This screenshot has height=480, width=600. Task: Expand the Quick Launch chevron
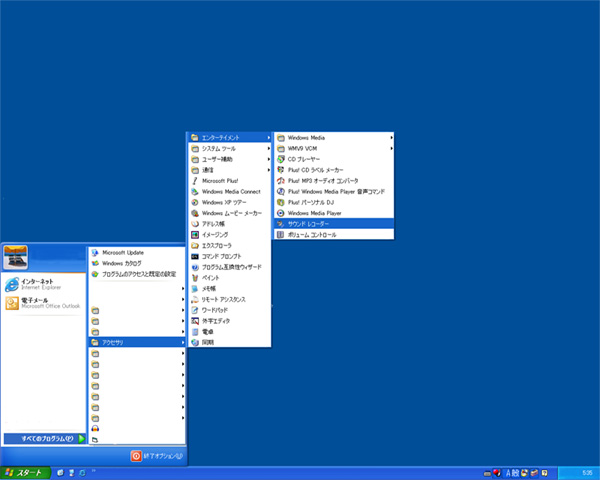point(93,470)
